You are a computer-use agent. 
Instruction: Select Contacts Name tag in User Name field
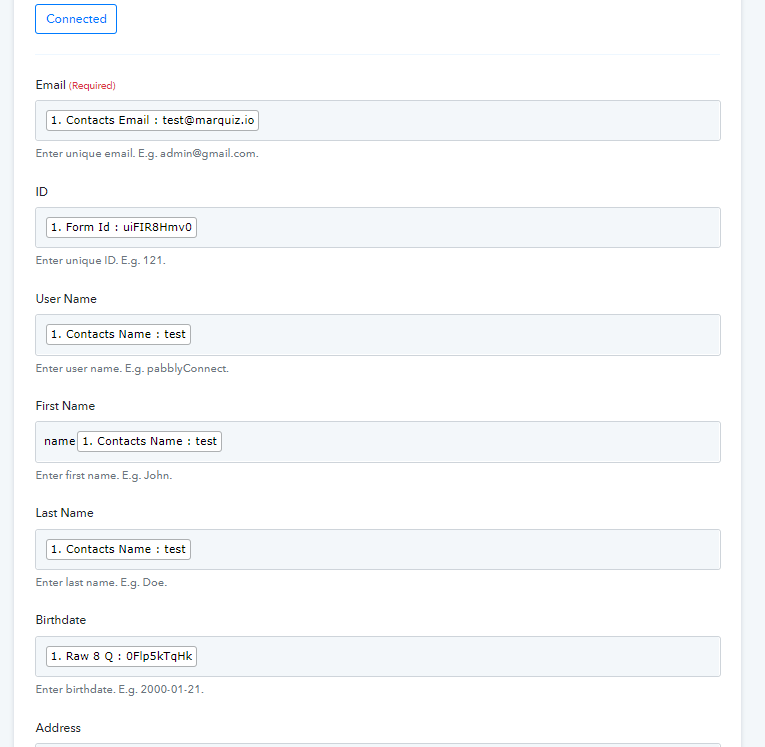(118, 334)
